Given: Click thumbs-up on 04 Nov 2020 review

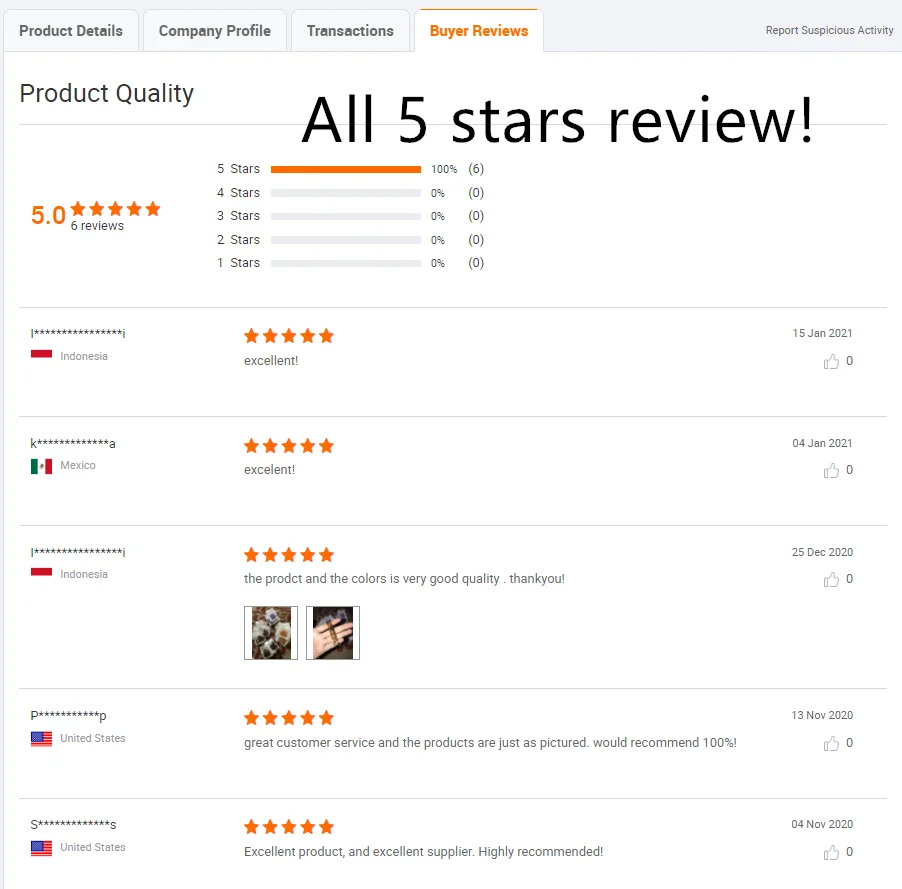Looking at the screenshot, I should [831, 852].
